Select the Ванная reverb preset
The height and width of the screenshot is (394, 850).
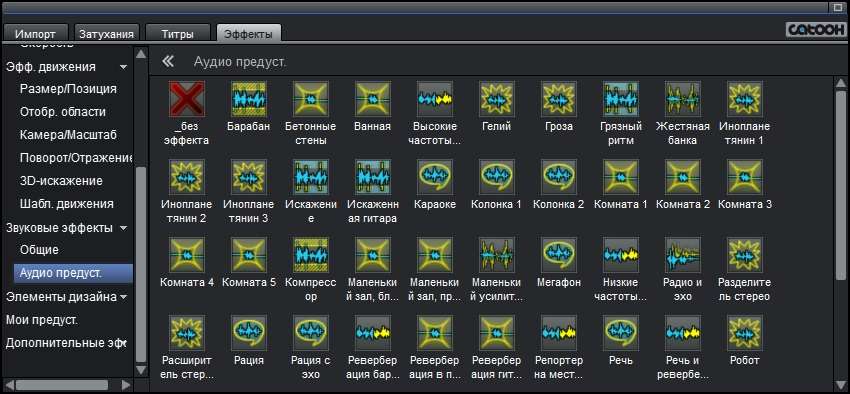372,99
